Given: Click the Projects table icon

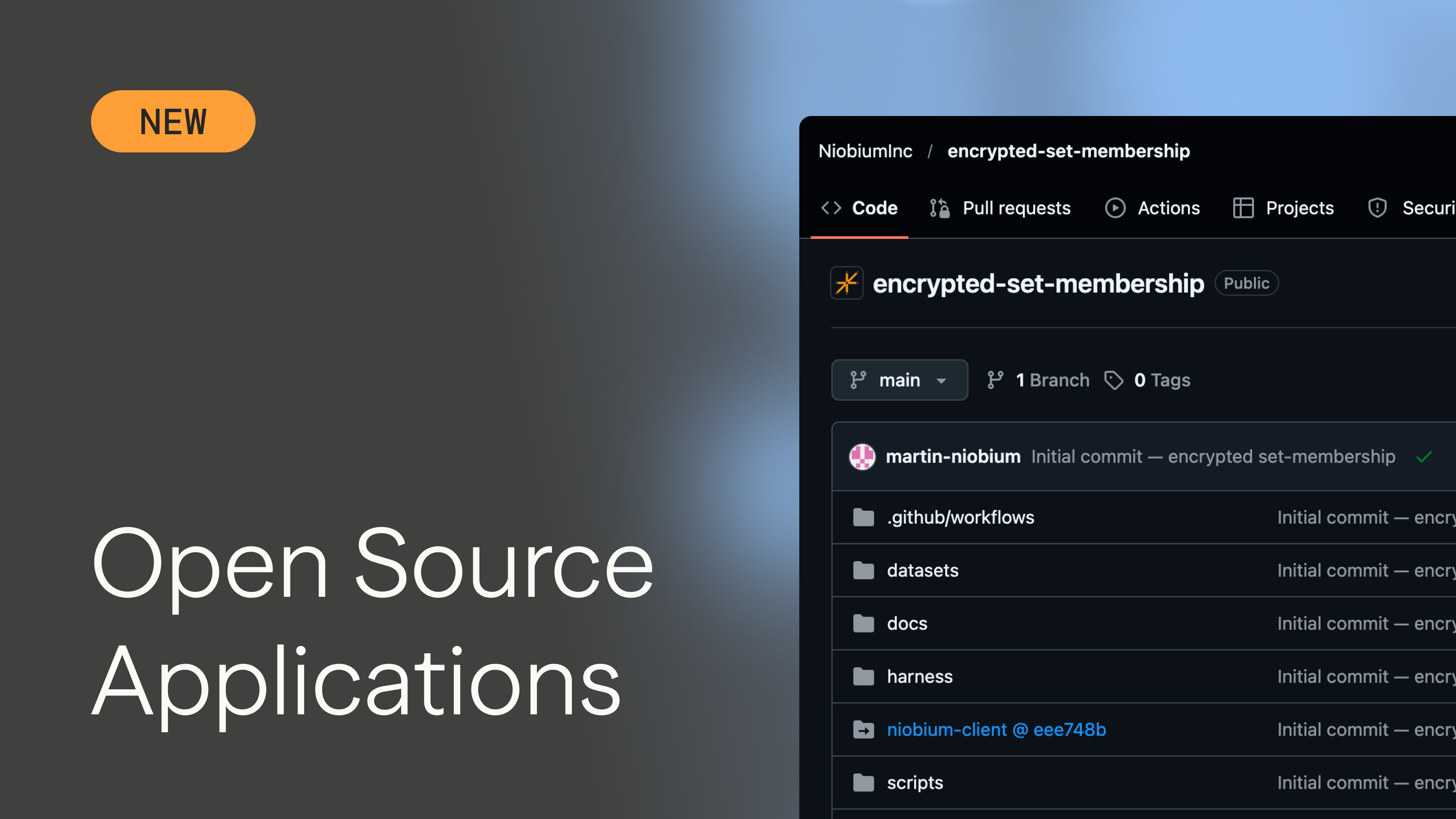Looking at the screenshot, I should click(1243, 208).
